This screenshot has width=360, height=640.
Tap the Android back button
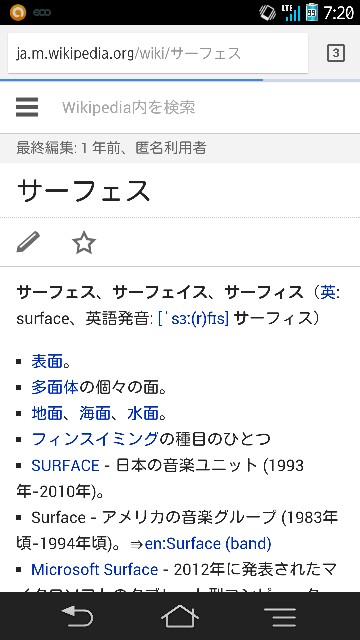click(77, 616)
